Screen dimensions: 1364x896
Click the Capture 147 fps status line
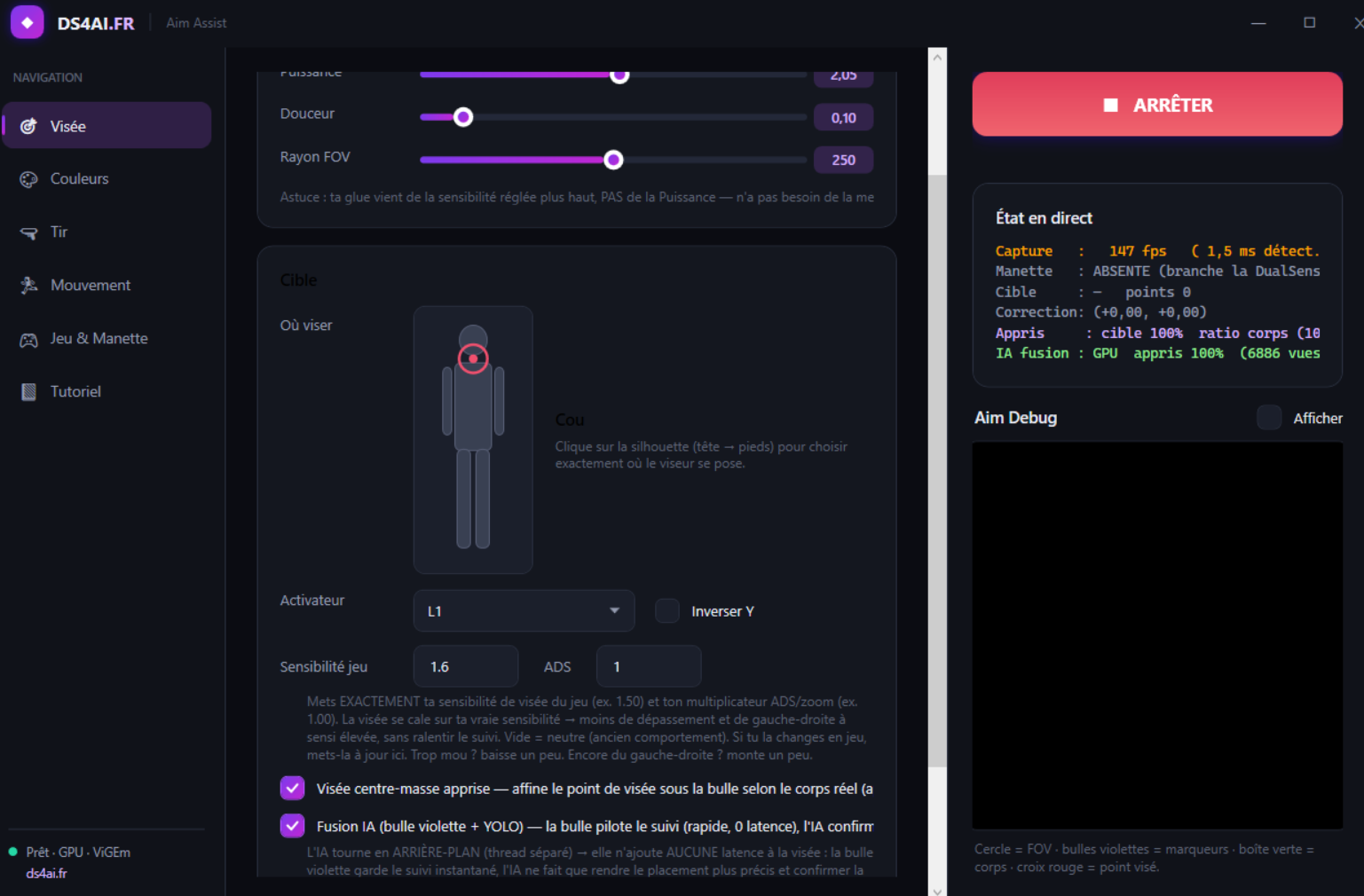pyautogui.click(x=1157, y=251)
